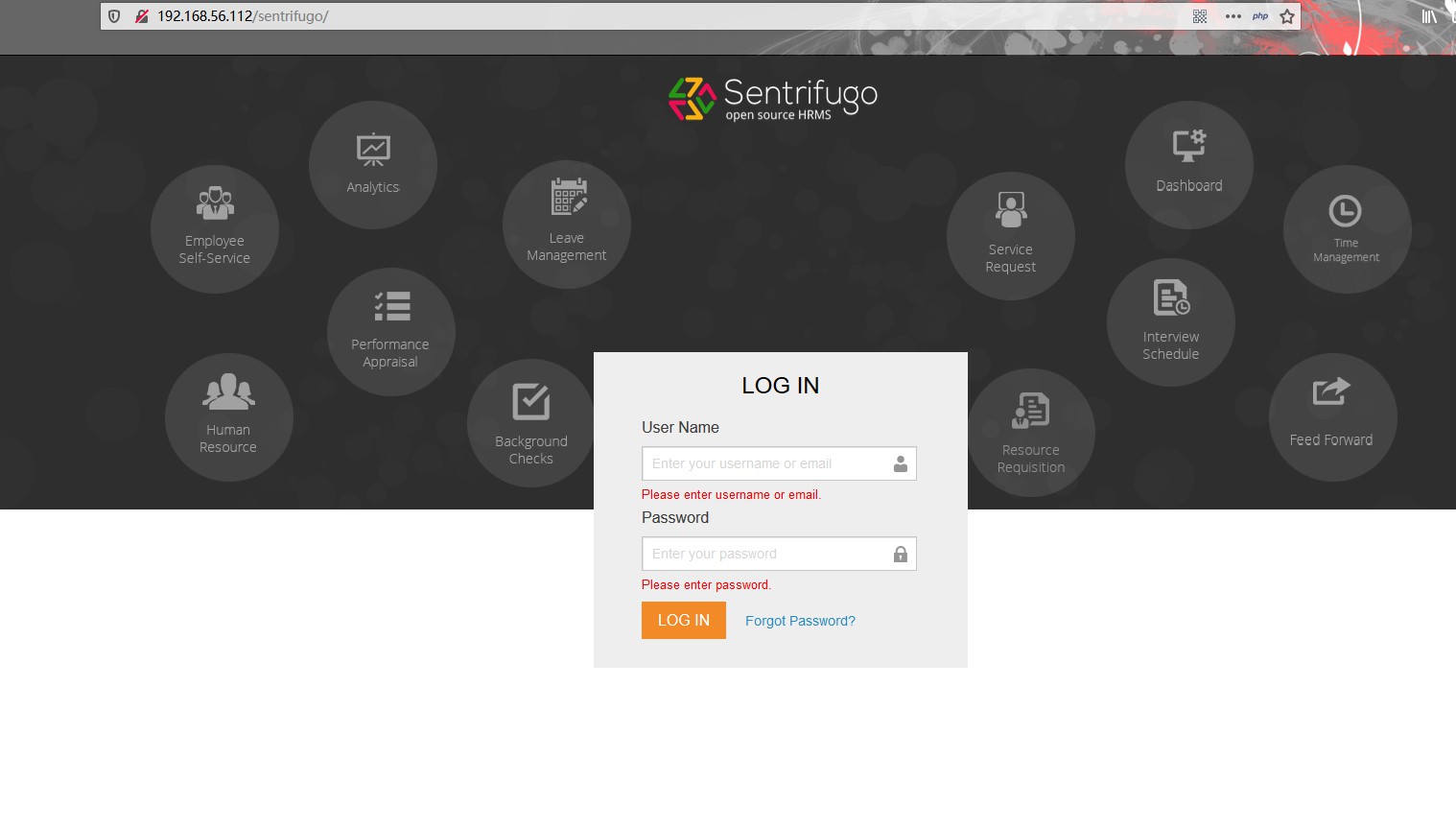The width and height of the screenshot is (1456, 829).
Task: Open the Forgot Password? link
Action: pos(800,621)
